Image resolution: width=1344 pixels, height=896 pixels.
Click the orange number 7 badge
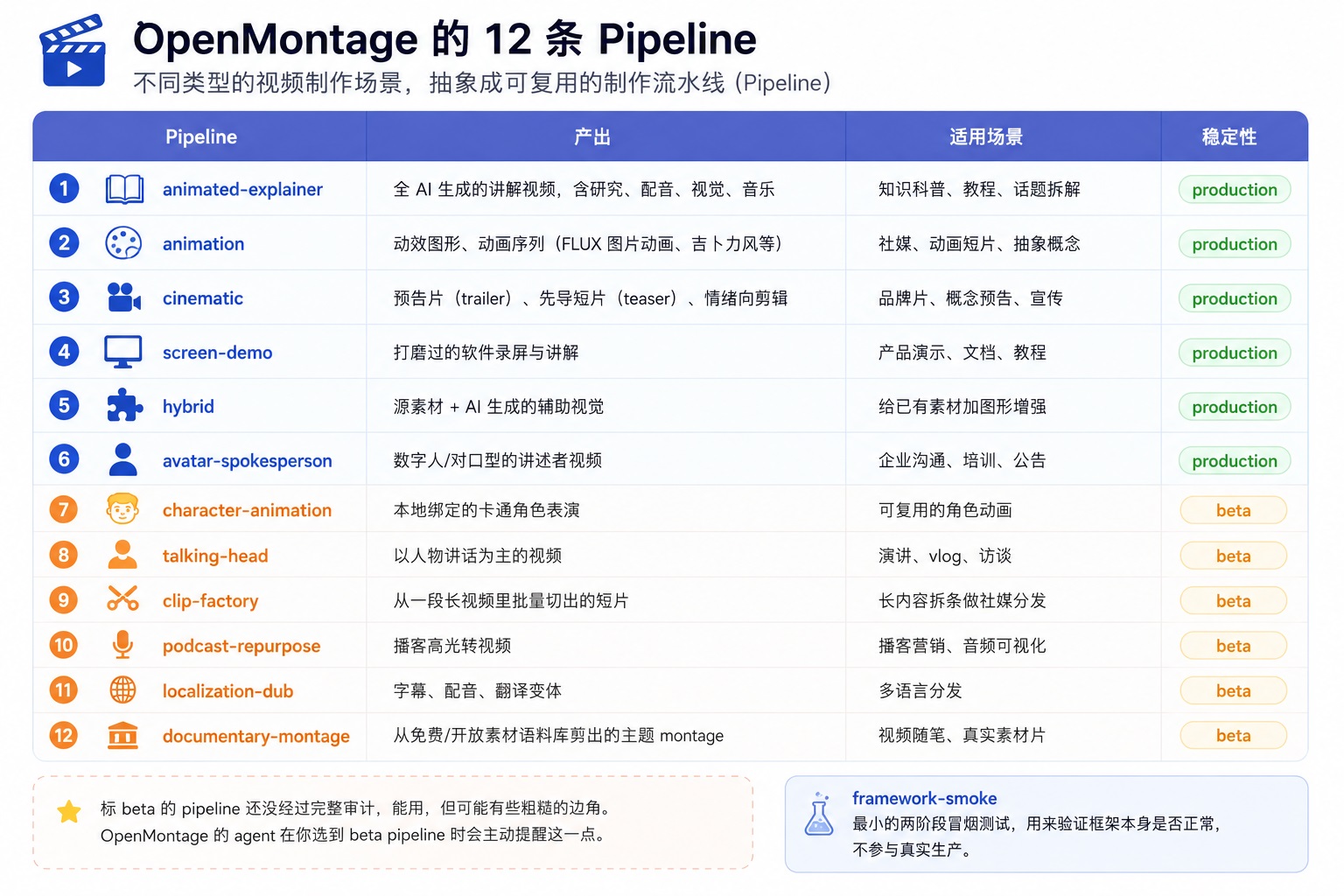point(63,509)
